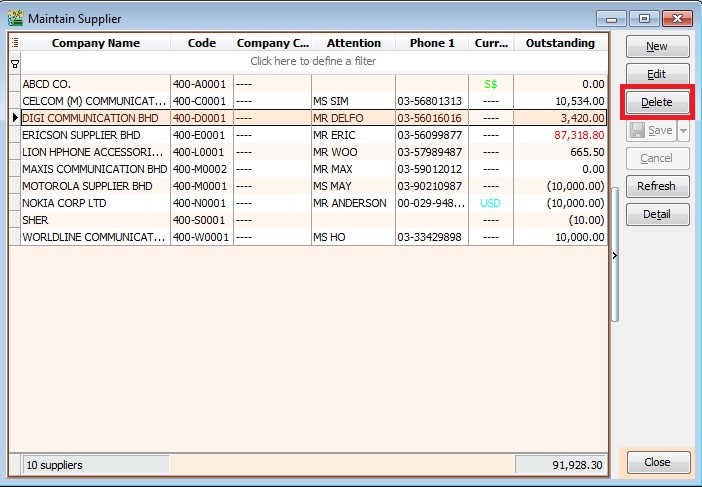The height and width of the screenshot is (487, 702).
Task: Close the supplier window via Close button
Action: 656,462
